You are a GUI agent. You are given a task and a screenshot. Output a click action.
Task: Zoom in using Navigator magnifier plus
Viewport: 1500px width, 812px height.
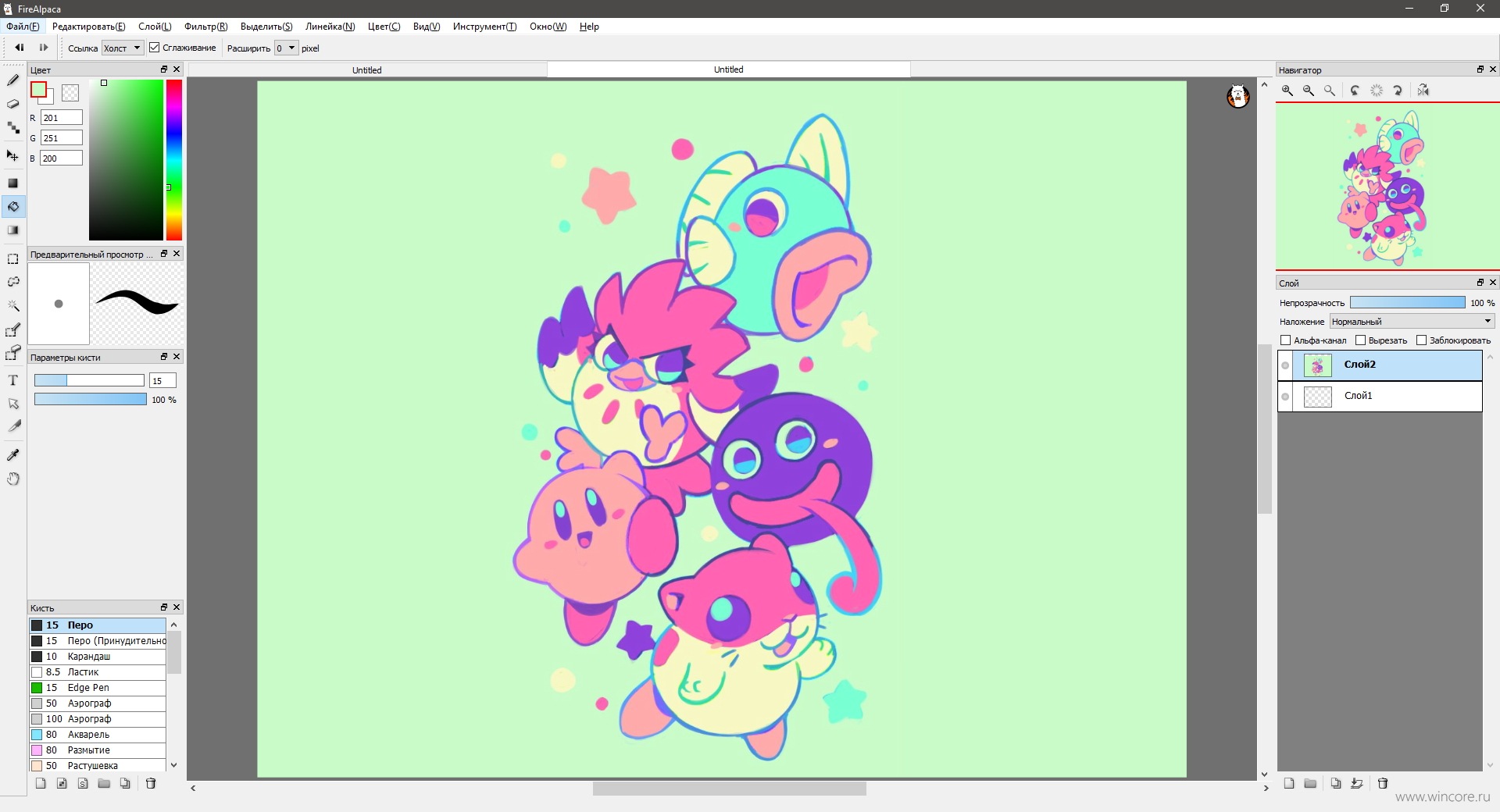coord(1287,91)
